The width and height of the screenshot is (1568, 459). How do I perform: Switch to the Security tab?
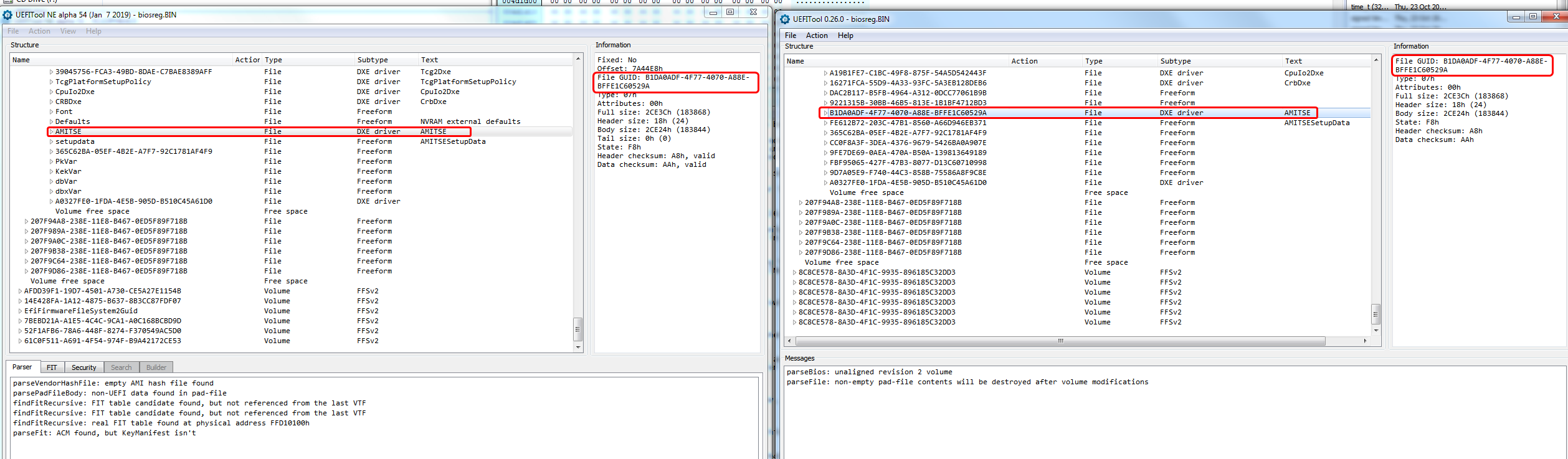pos(83,367)
